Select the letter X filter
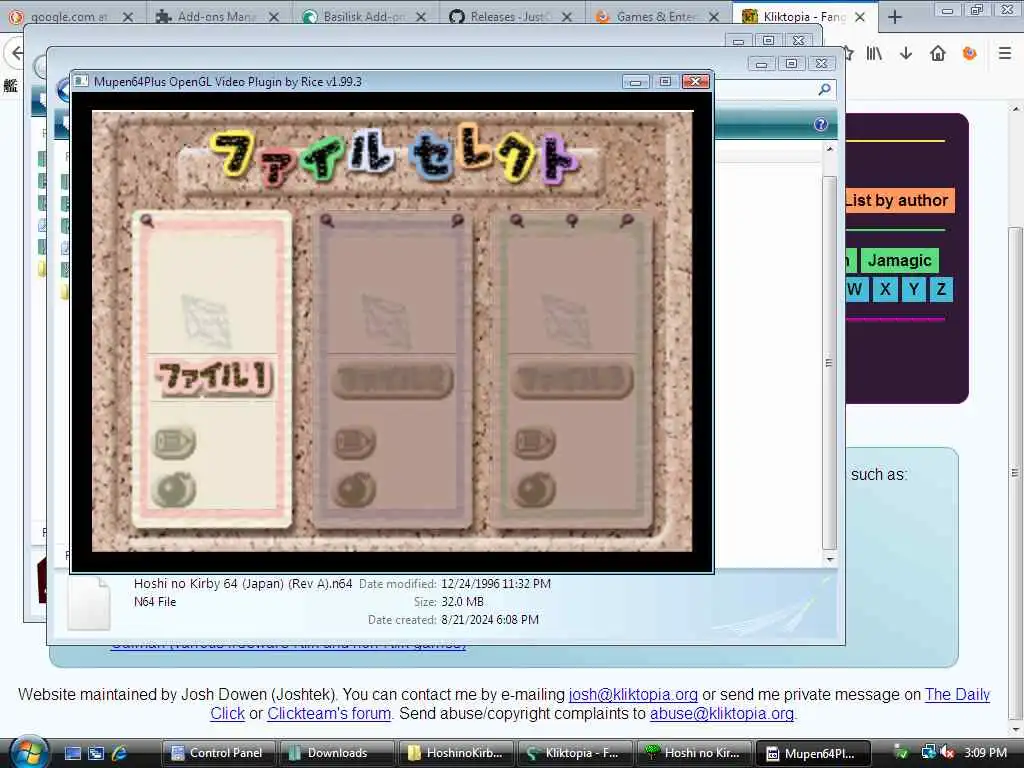 point(885,289)
